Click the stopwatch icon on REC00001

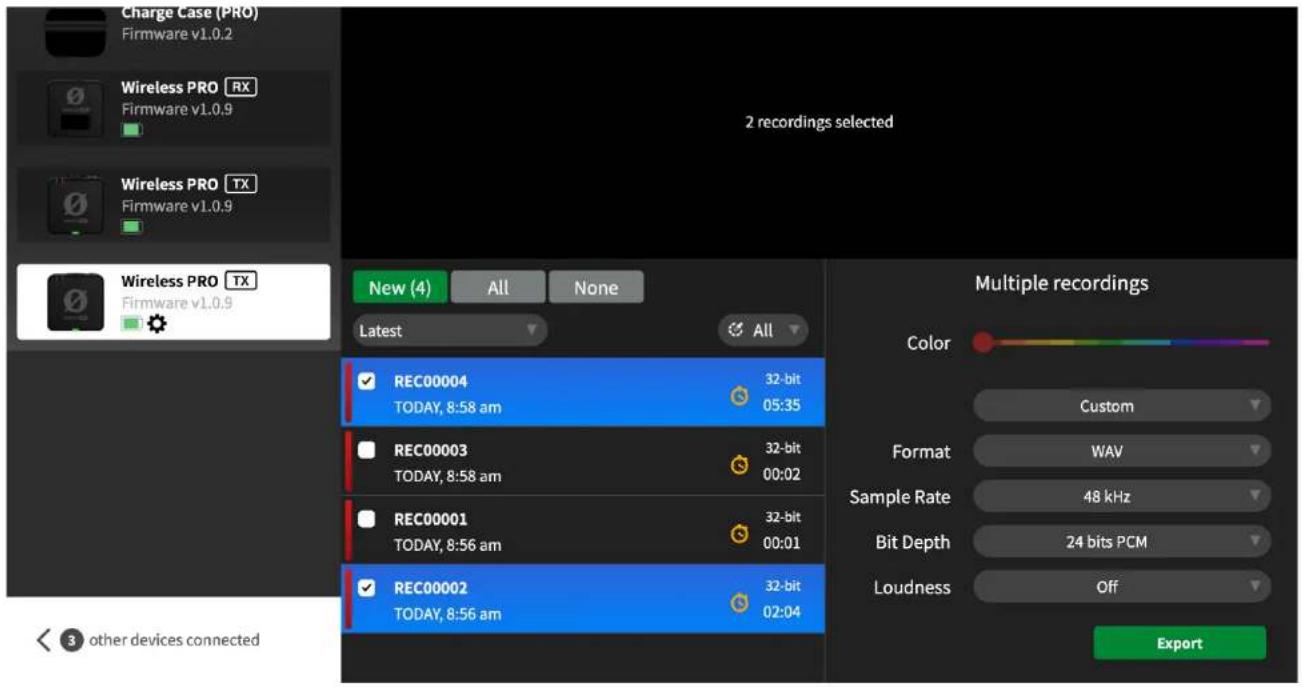[x=739, y=534]
